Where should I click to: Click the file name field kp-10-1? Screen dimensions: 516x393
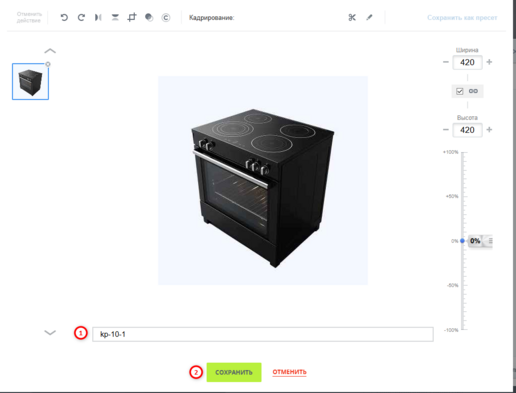click(x=263, y=334)
